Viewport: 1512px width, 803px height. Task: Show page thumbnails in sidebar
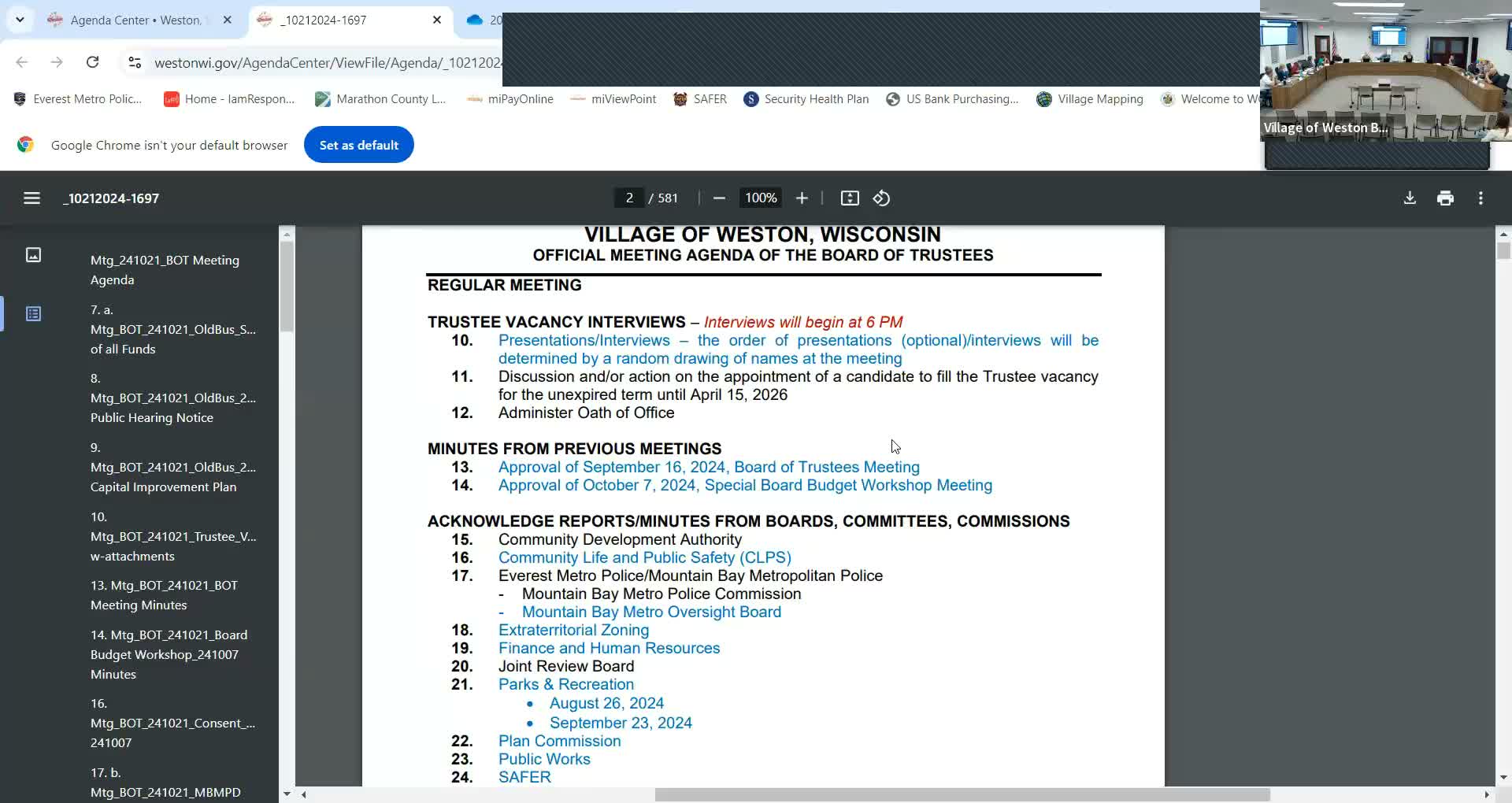[x=33, y=254]
